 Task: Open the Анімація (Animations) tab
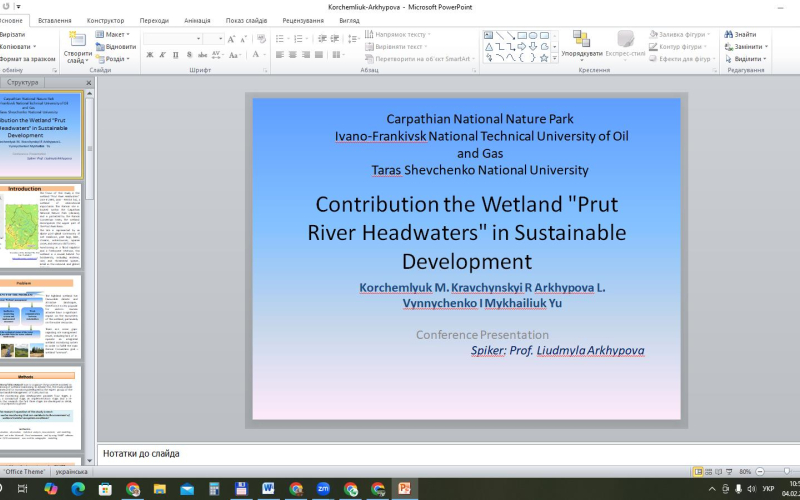click(197, 20)
